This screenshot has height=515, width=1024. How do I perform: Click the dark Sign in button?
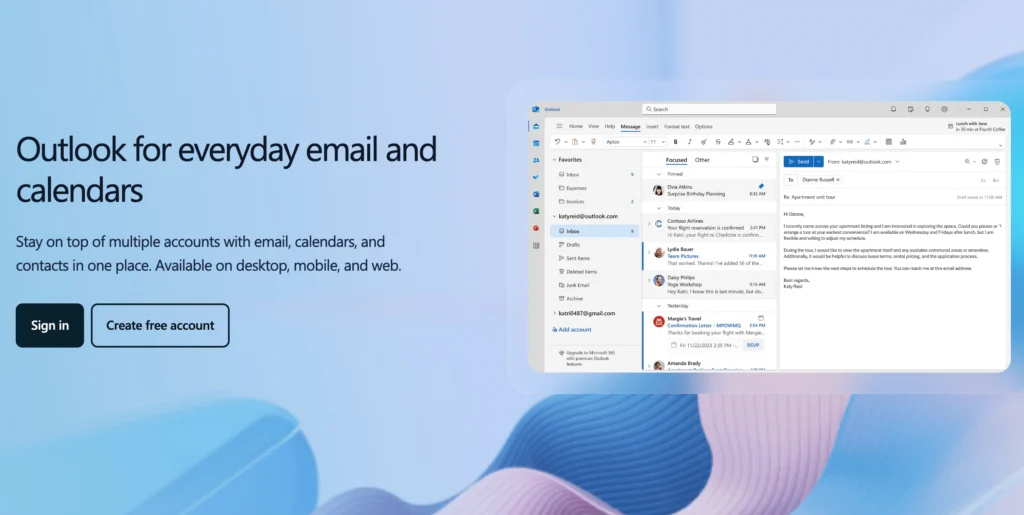tap(50, 325)
